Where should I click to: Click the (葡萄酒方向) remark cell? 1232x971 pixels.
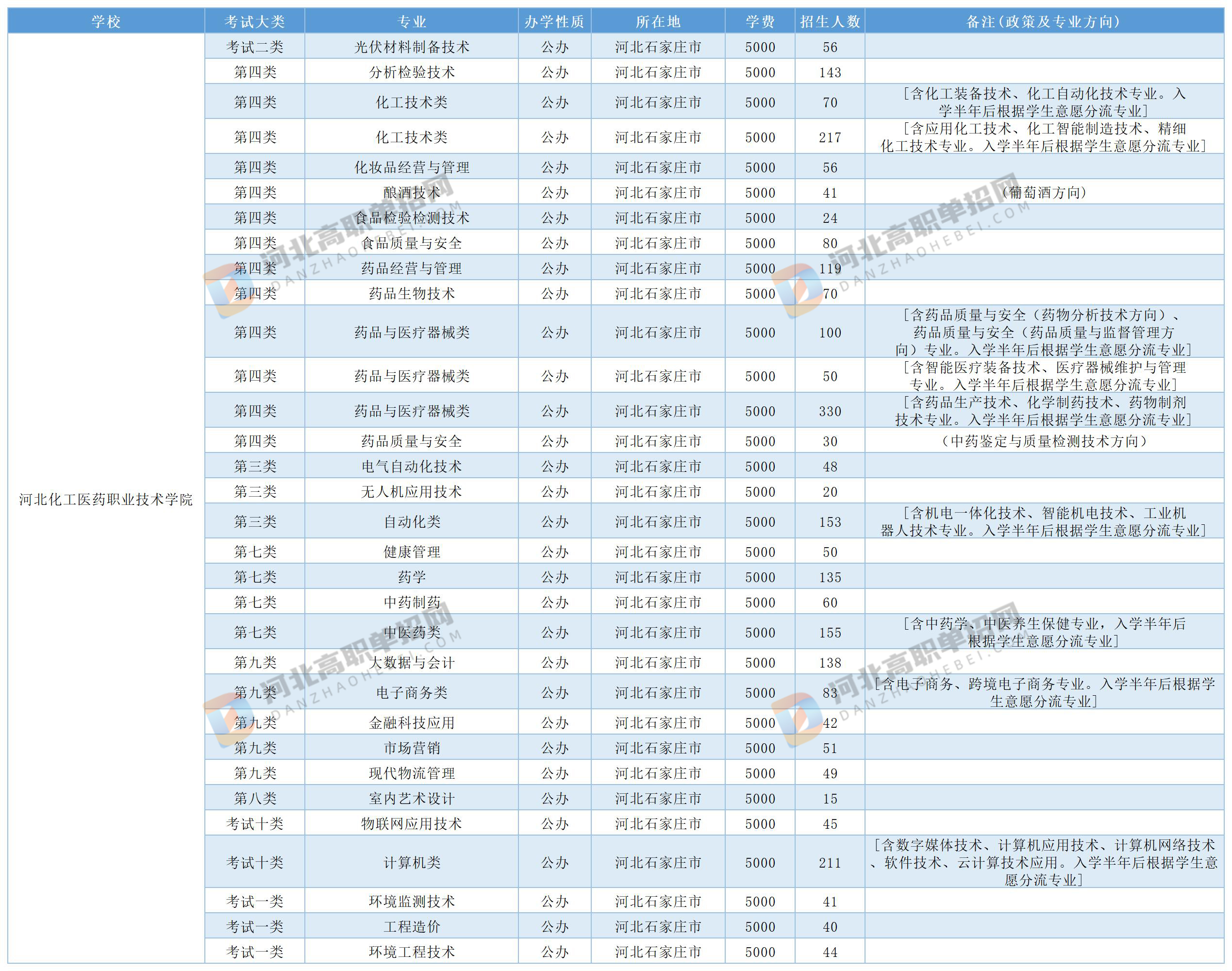pyautogui.click(x=1045, y=192)
